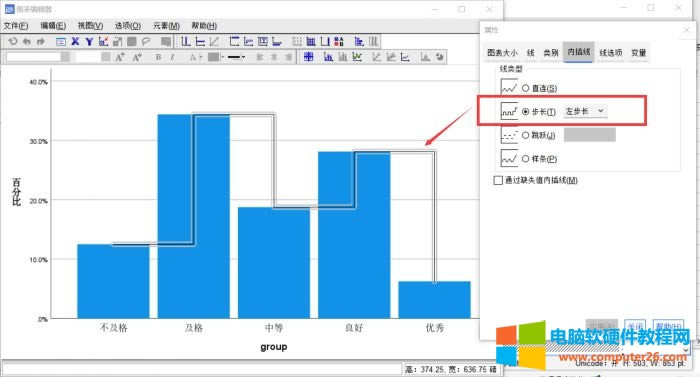700x377 pixels.
Task: Click the rightmost pie-style toolbar icon
Action: (x=440, y=57)
